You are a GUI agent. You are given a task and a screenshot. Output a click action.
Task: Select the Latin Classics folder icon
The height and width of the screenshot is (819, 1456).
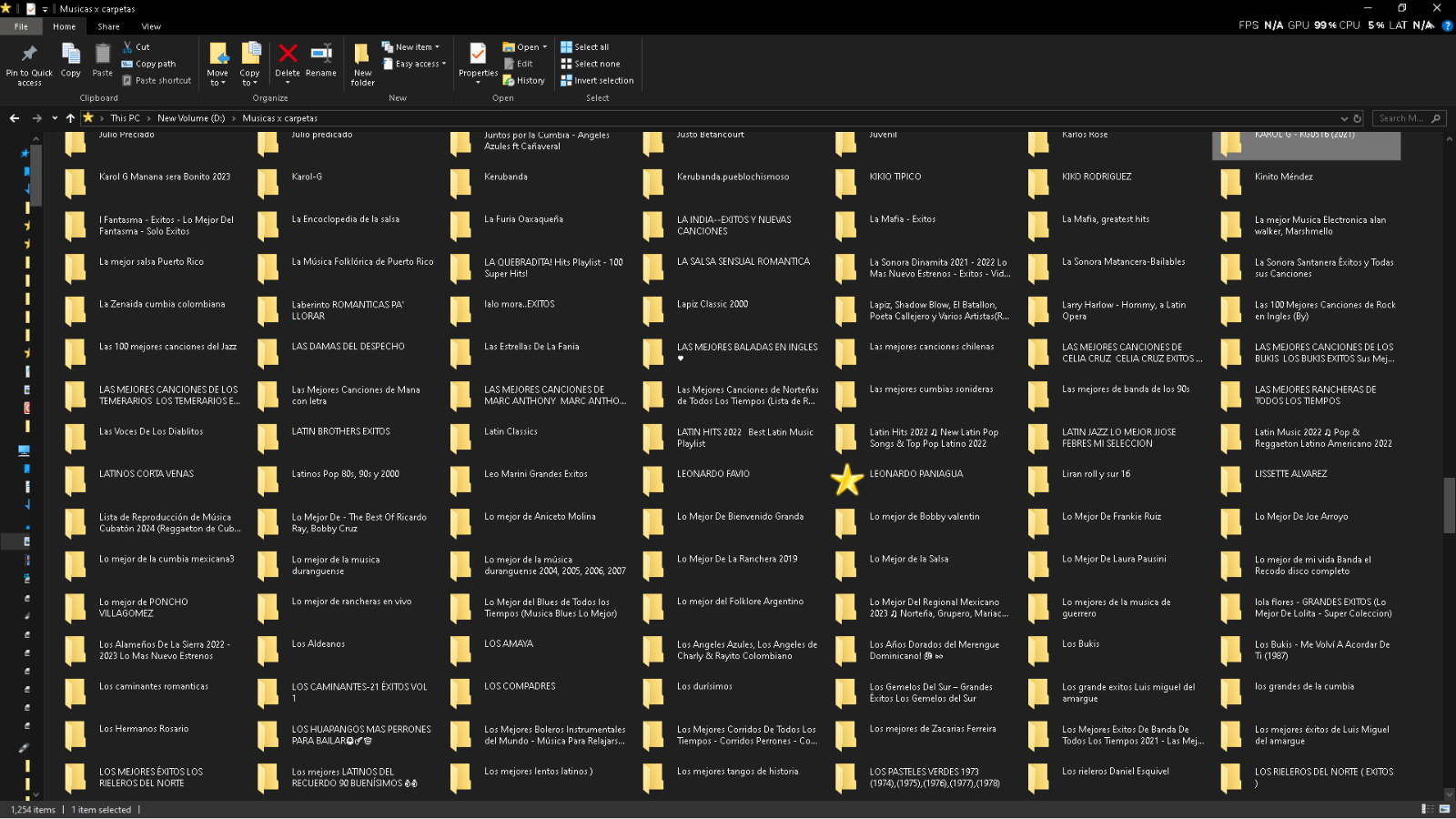pyautogui.click(x=461, y=438)
